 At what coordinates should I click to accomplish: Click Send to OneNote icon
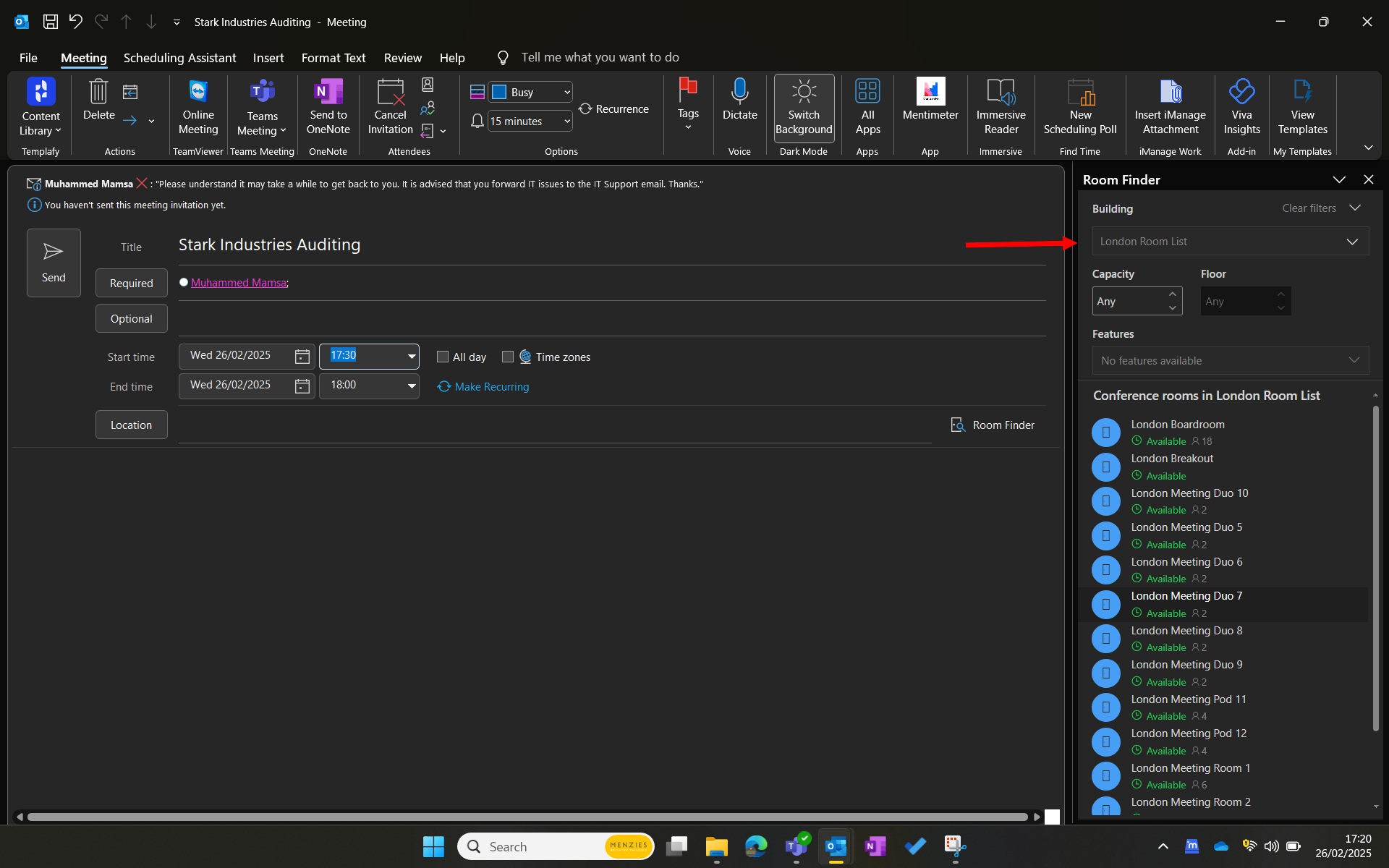328,92
